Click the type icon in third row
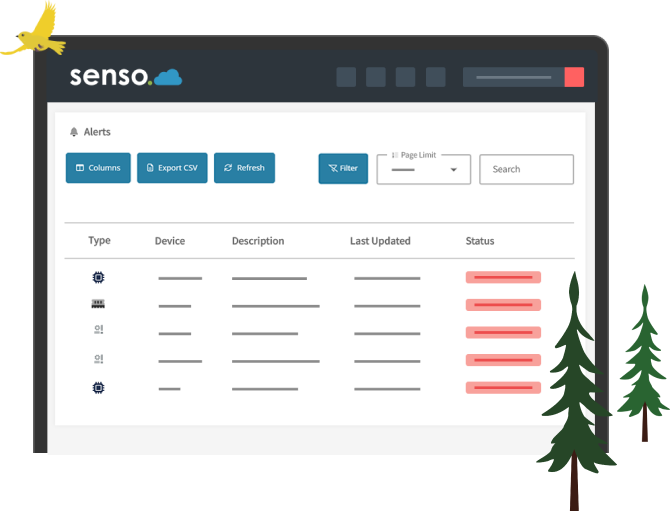 point(98,331)
